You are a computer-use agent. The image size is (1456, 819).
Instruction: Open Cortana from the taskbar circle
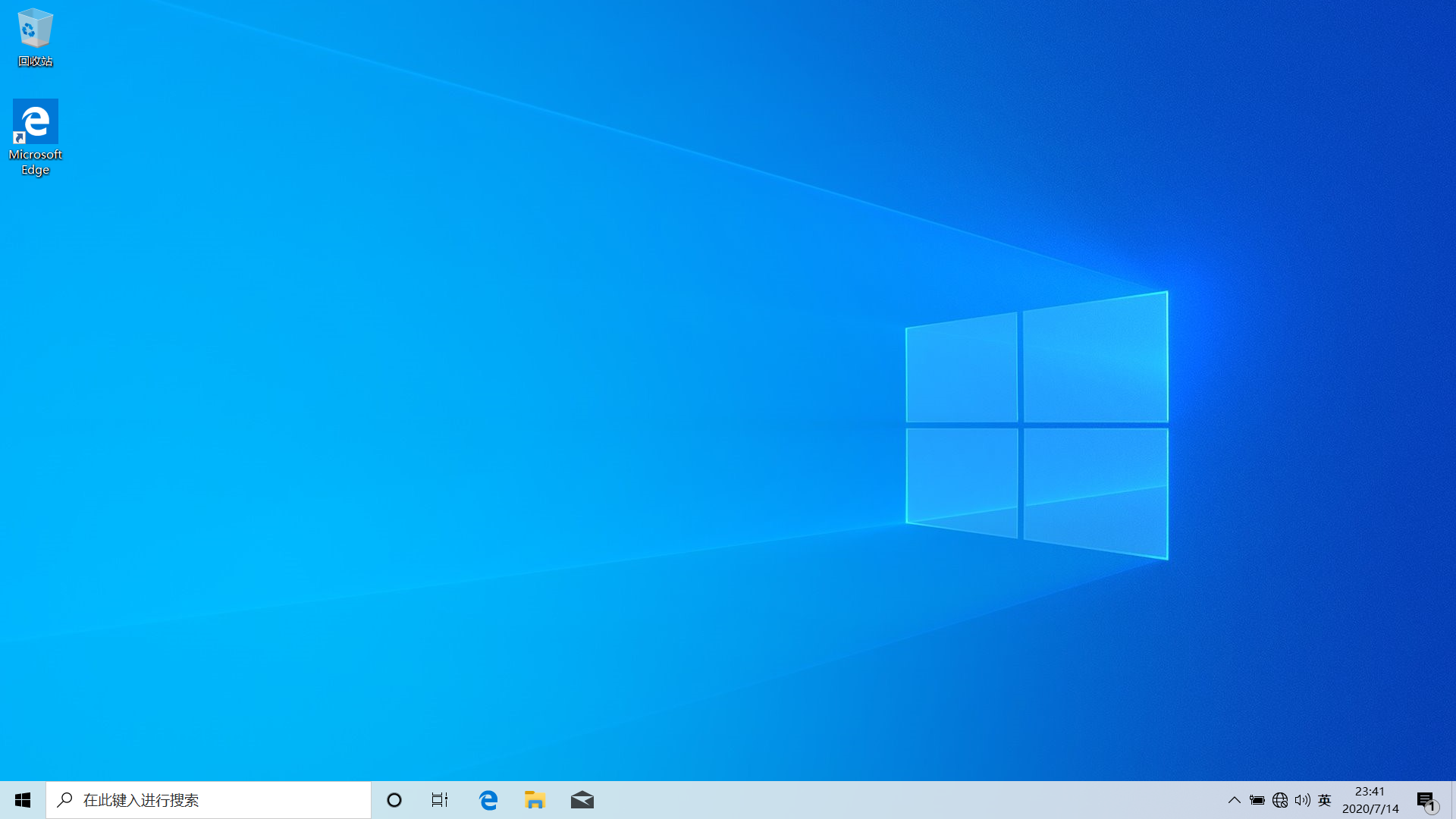tap(394, 800)
